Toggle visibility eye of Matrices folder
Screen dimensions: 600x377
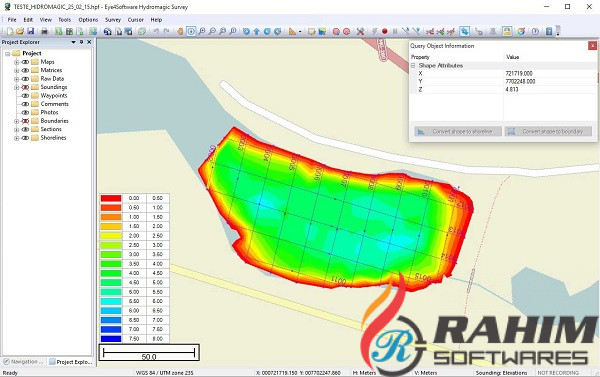tap(25, 70)
